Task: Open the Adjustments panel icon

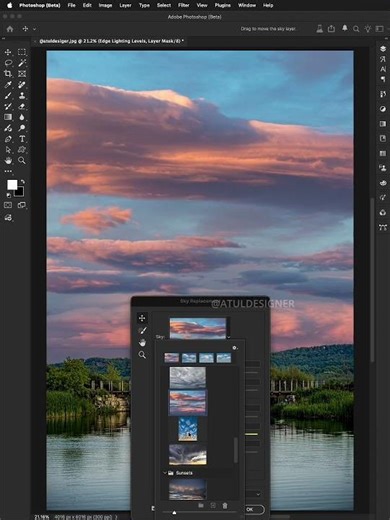Action: click(383, 109)
